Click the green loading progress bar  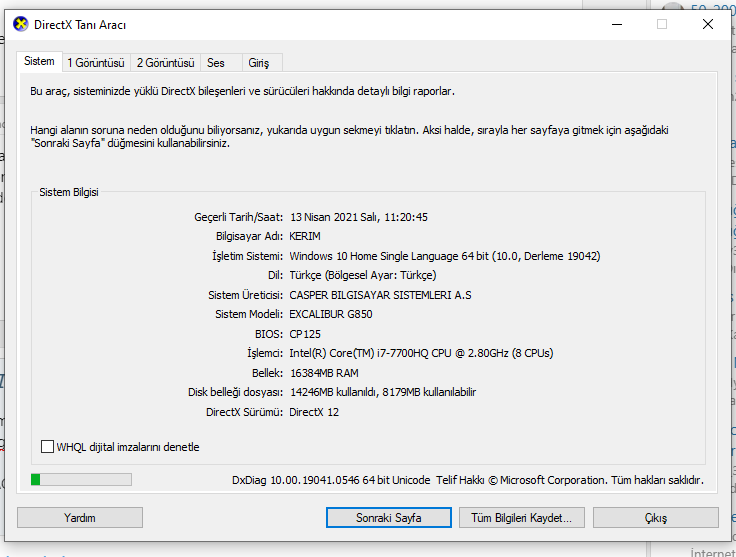81,480
